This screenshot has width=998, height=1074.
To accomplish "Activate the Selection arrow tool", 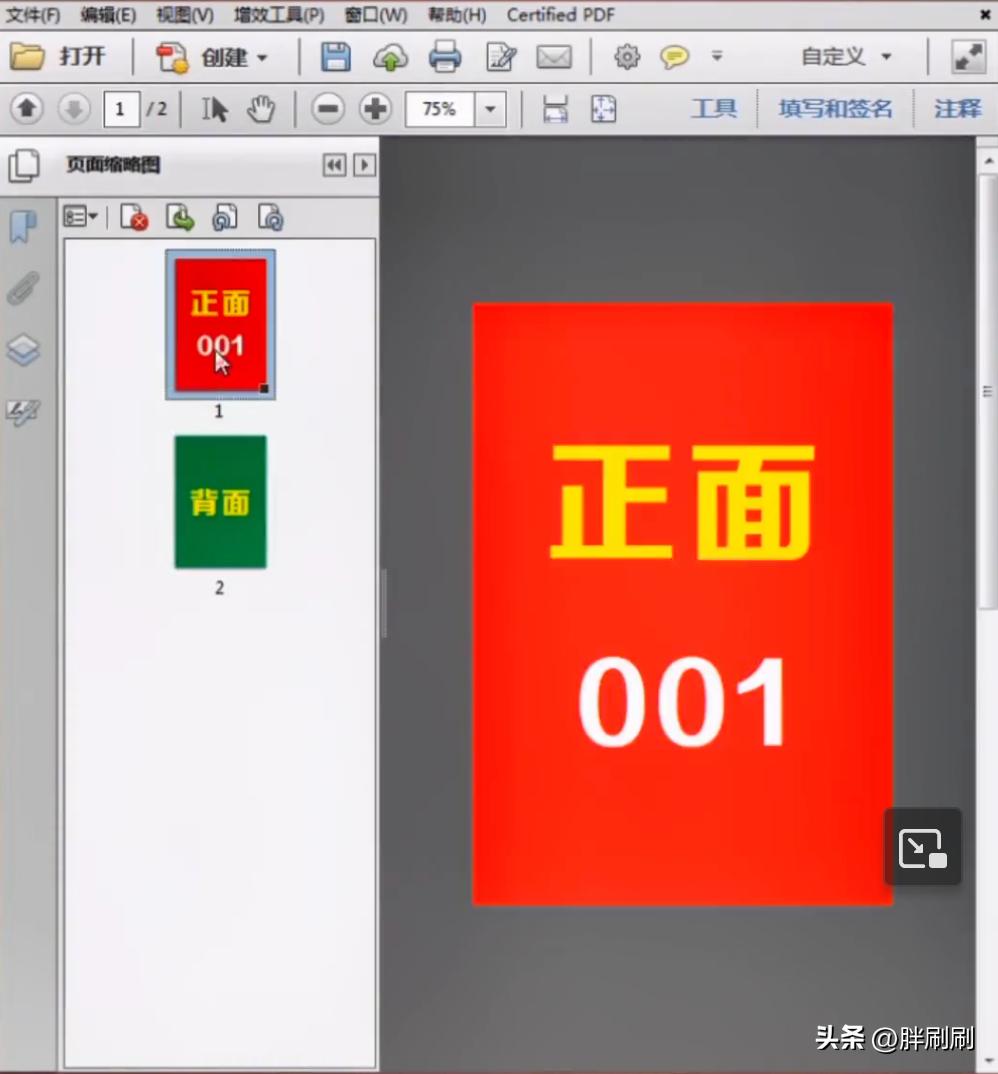I will click(x=213, y=109).
